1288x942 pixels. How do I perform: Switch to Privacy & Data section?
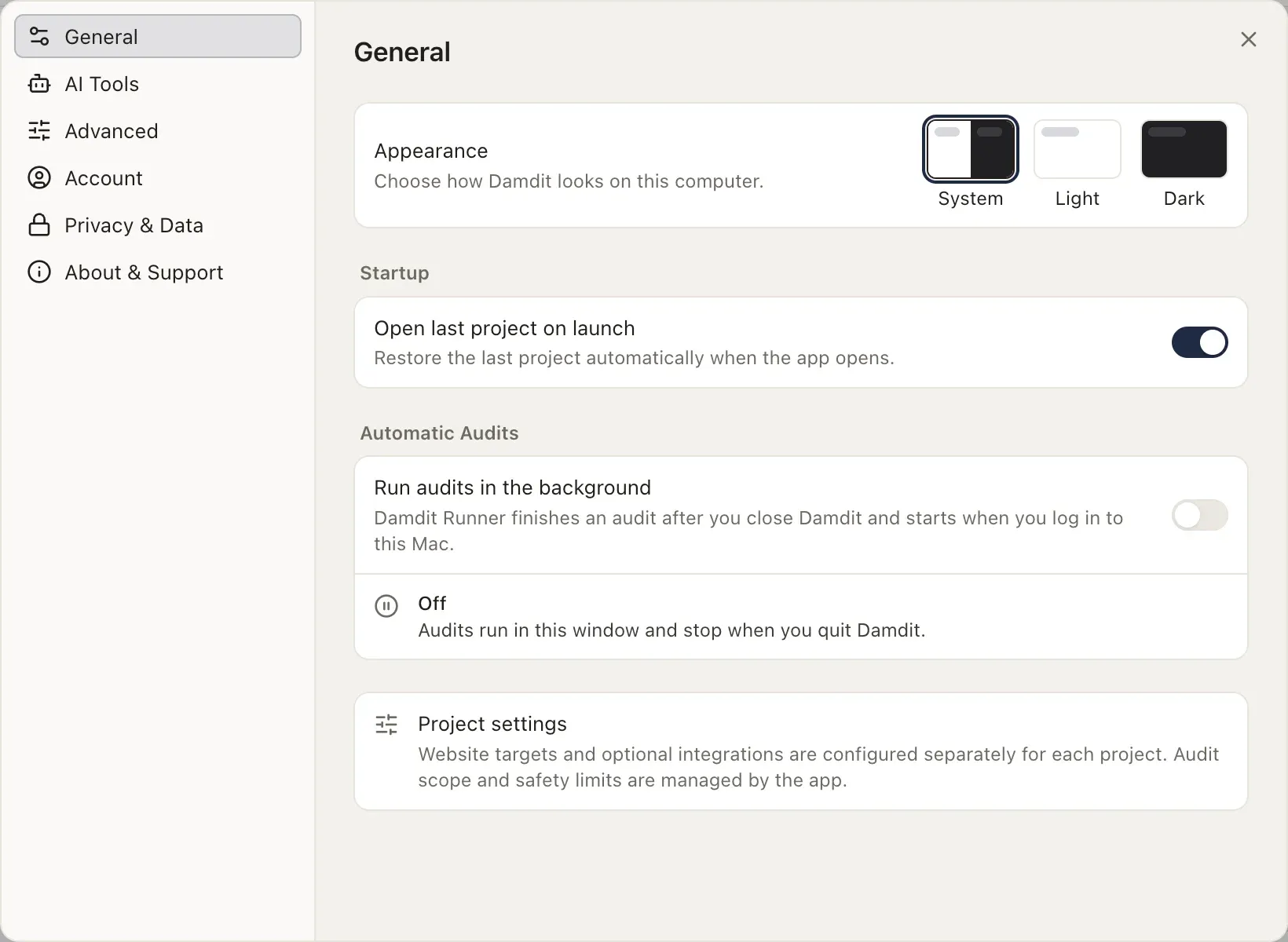pos(158,225)
